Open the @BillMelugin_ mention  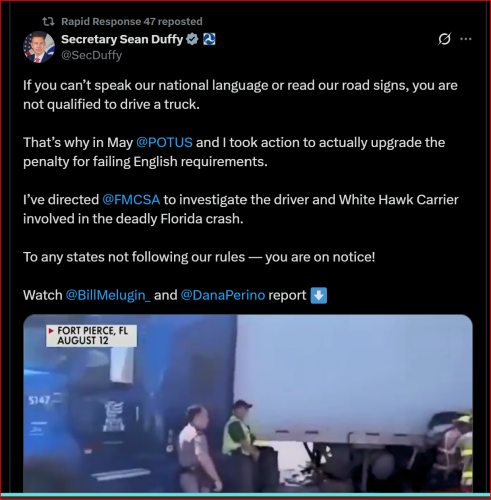(108, 295)
